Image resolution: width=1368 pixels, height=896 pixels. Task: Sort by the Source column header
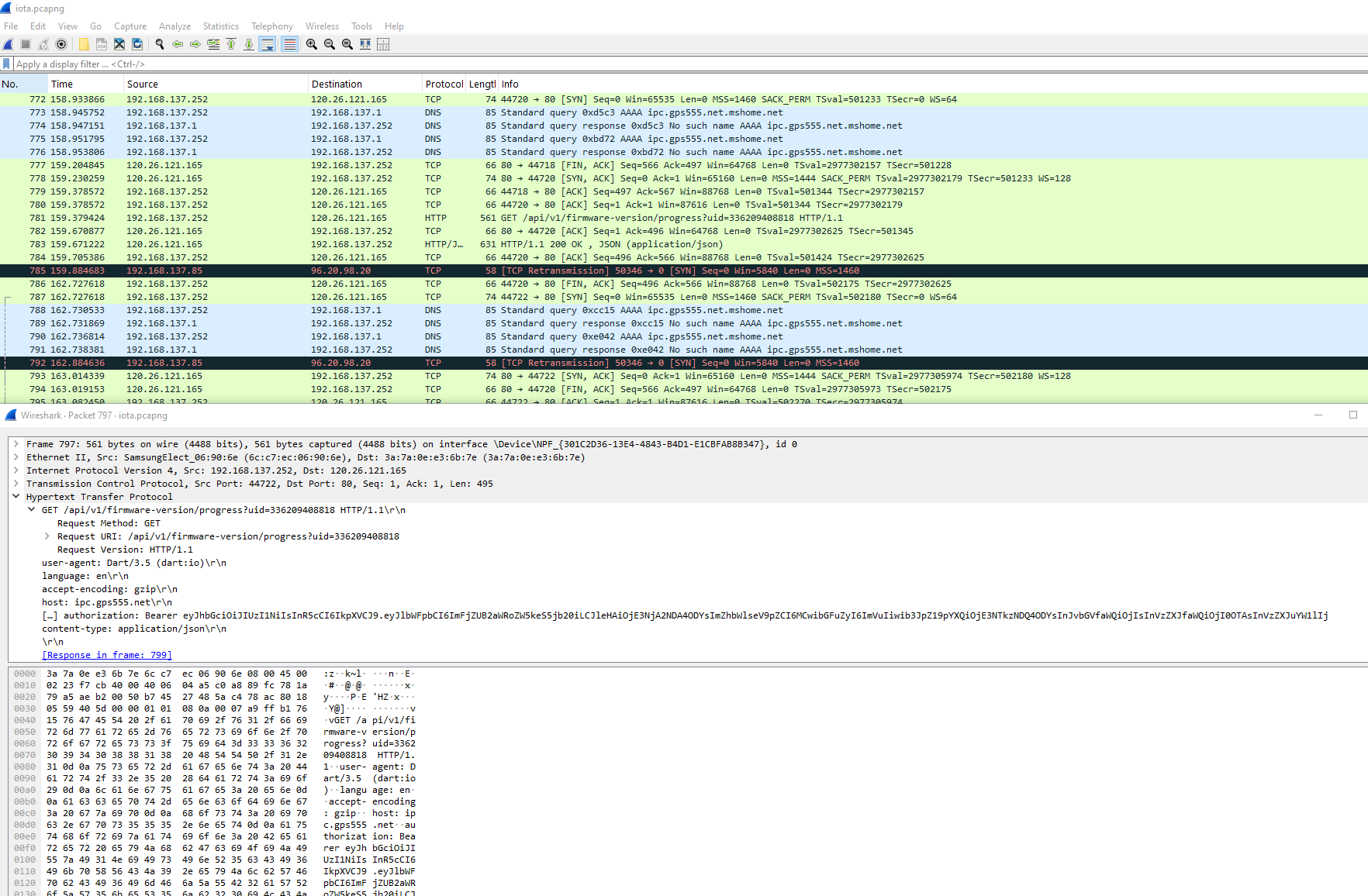click(x=216, y=84)
